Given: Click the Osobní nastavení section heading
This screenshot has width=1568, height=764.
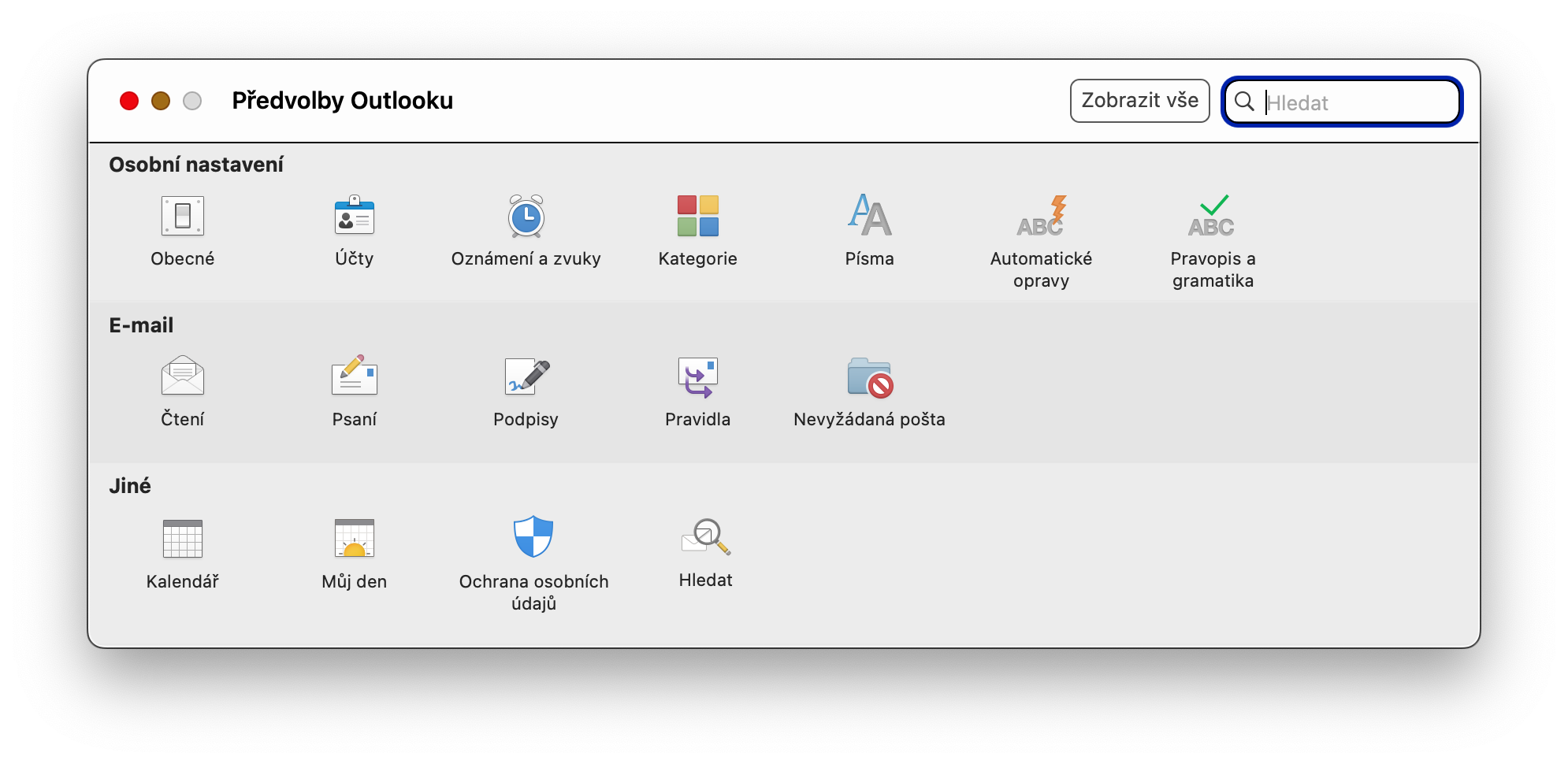Looking at the screenshot, I should pyautogui.click(x=196, y=165).
